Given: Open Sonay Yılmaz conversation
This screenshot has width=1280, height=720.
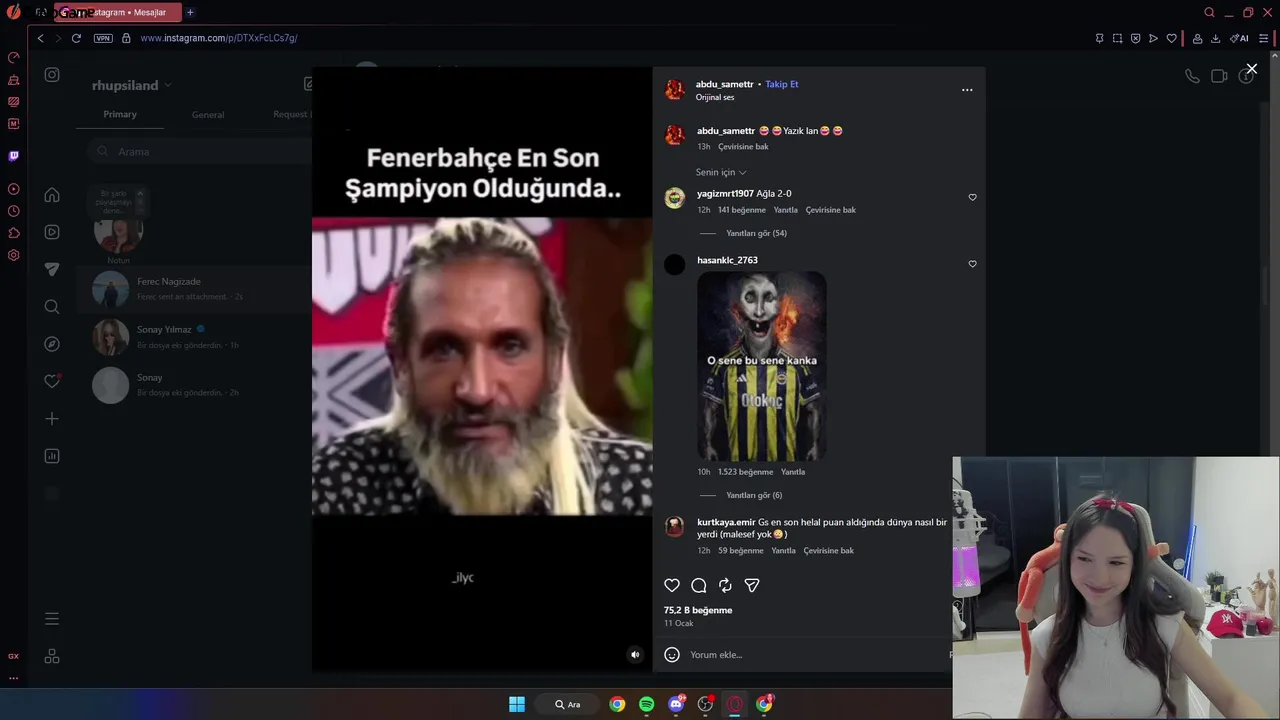Looking at the screenshot, I should (x=195, y=337).
